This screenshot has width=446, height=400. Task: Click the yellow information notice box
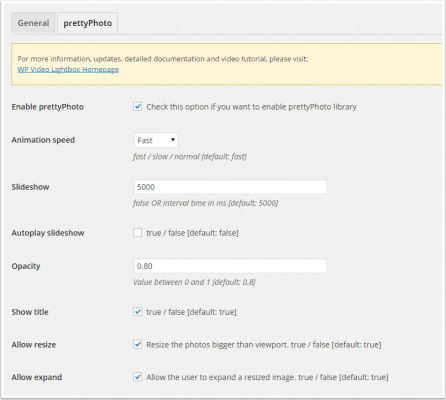(x=227, y=64)
